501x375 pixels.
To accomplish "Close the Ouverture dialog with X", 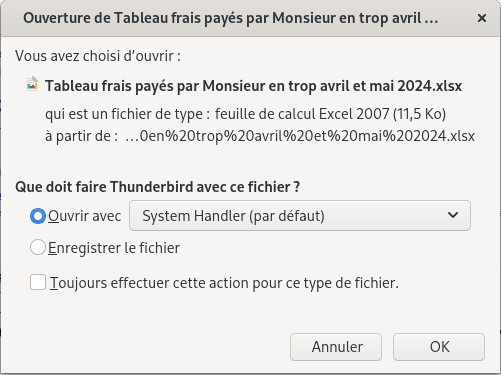I will pos(482,18).
